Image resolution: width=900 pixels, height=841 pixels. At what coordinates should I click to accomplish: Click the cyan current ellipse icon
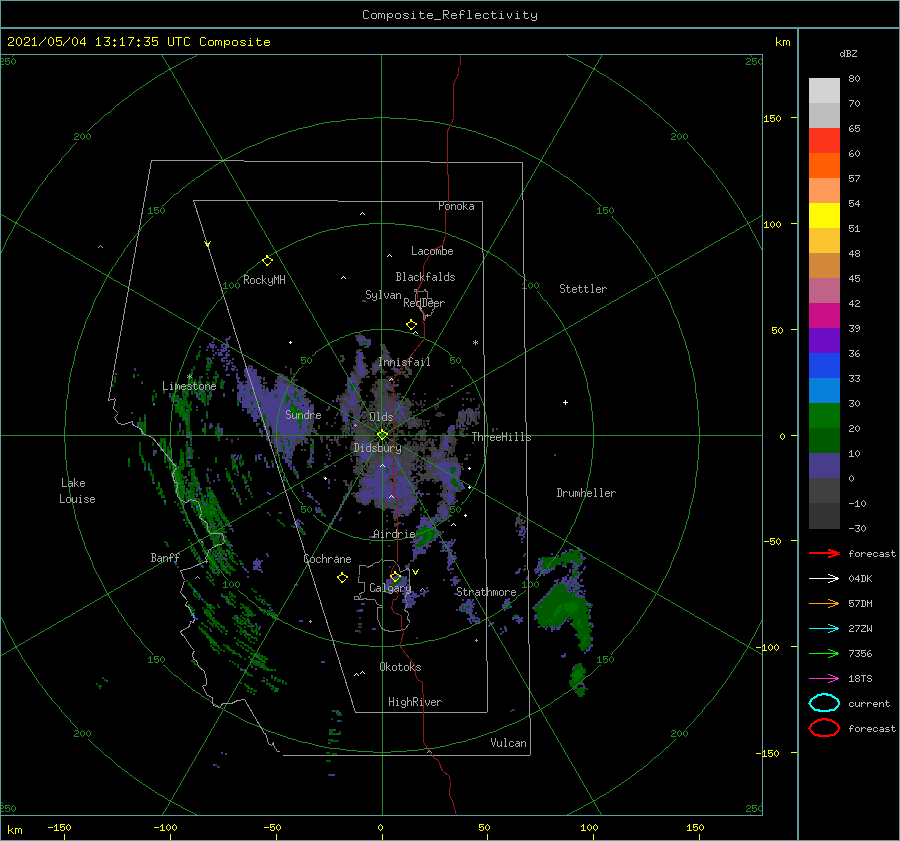(x=824, y=703)
